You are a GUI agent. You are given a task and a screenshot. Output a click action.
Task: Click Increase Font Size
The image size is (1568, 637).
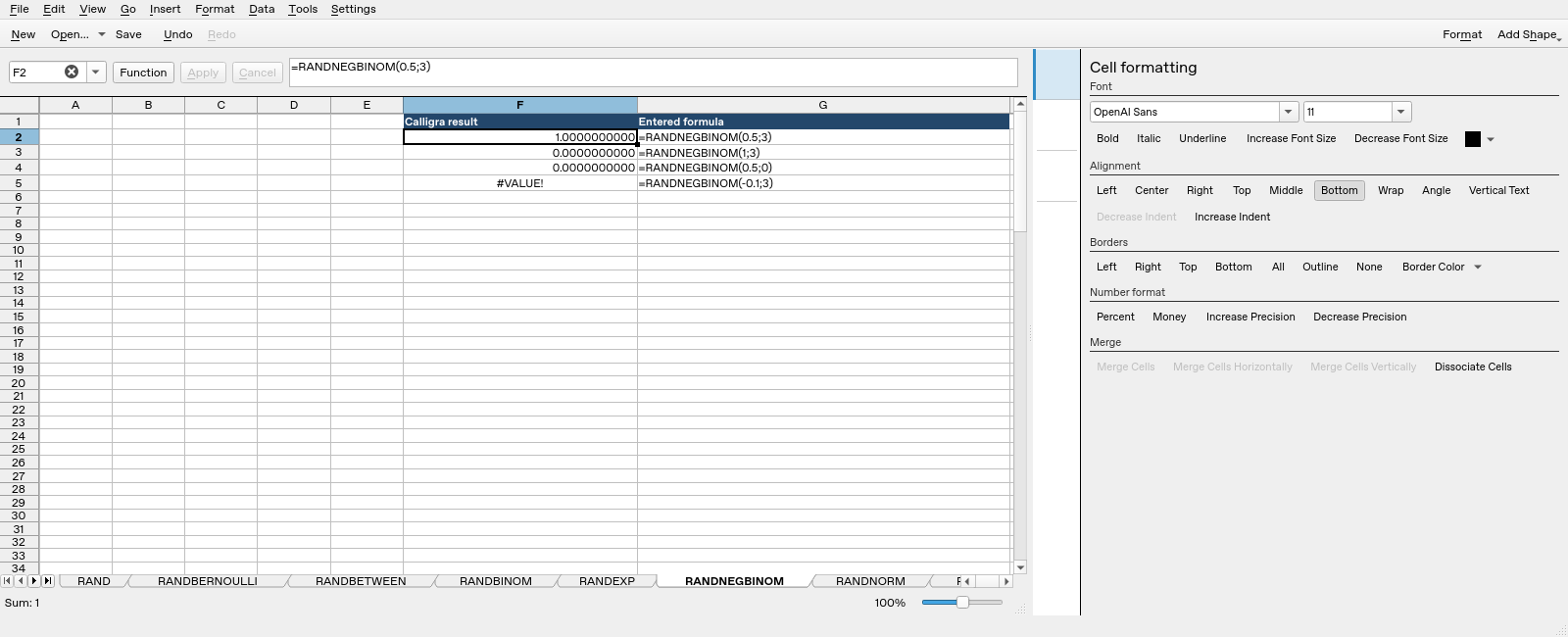(1291, 138)
